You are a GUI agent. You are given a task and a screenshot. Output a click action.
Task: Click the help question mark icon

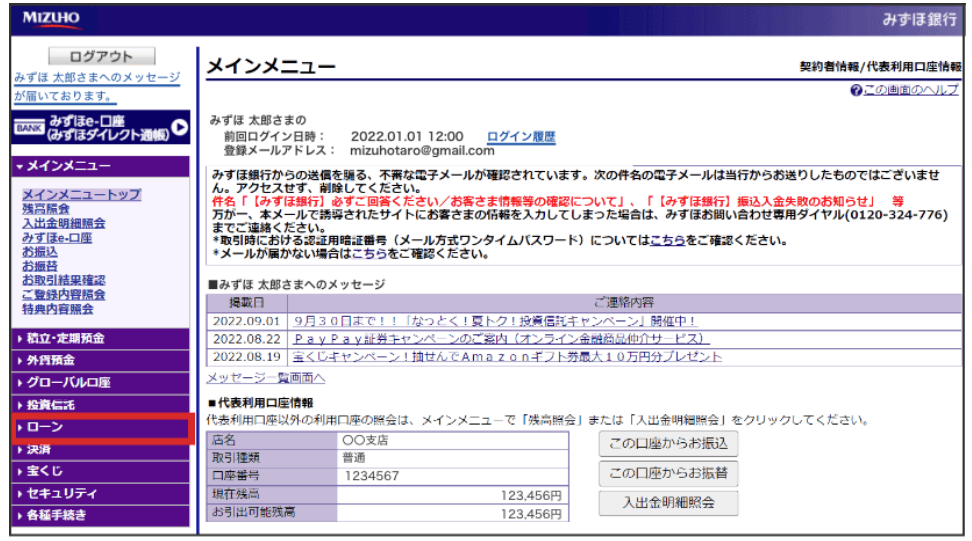point(856,90)
